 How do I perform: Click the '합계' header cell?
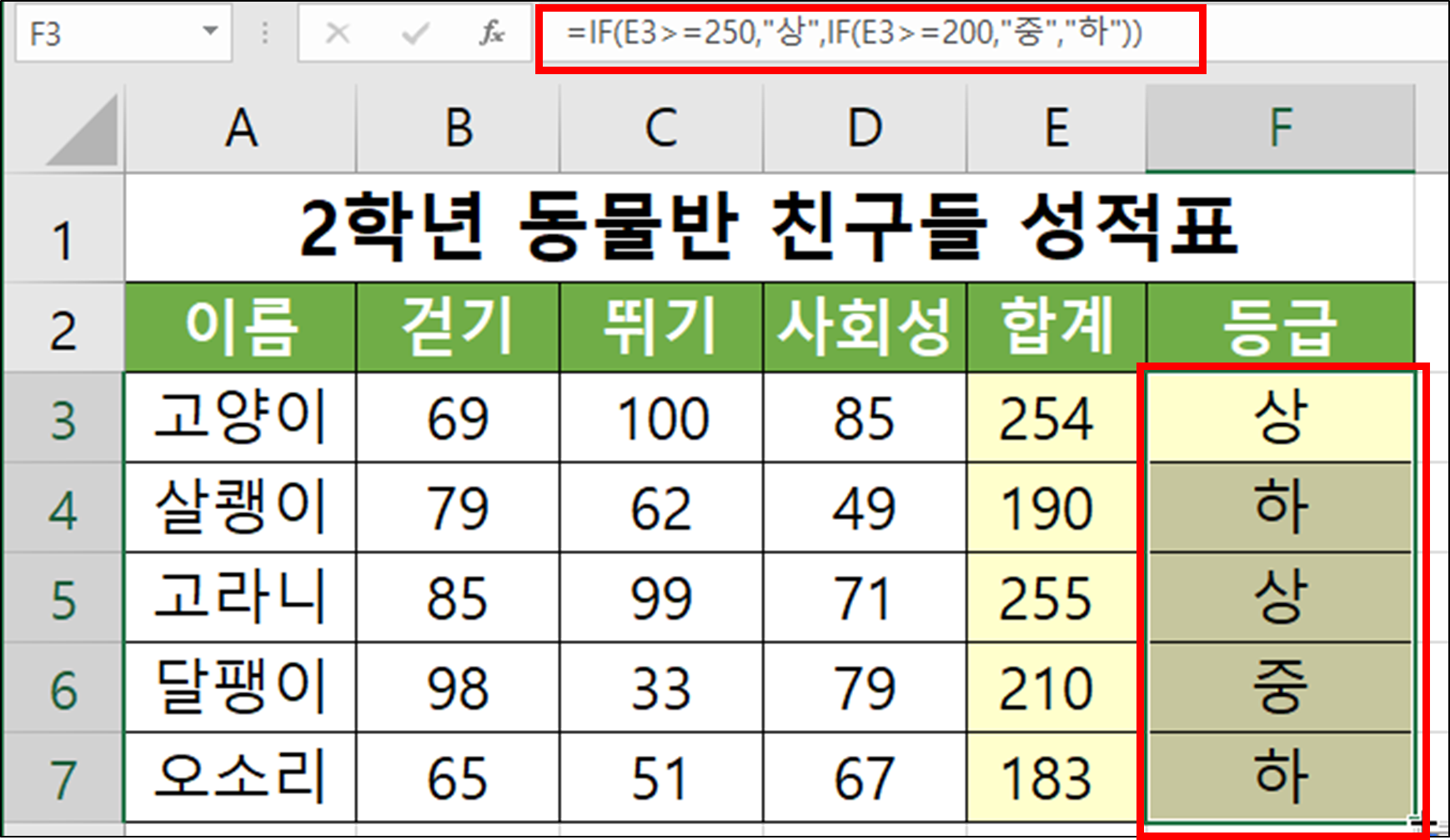click(x=1056, y=327)
